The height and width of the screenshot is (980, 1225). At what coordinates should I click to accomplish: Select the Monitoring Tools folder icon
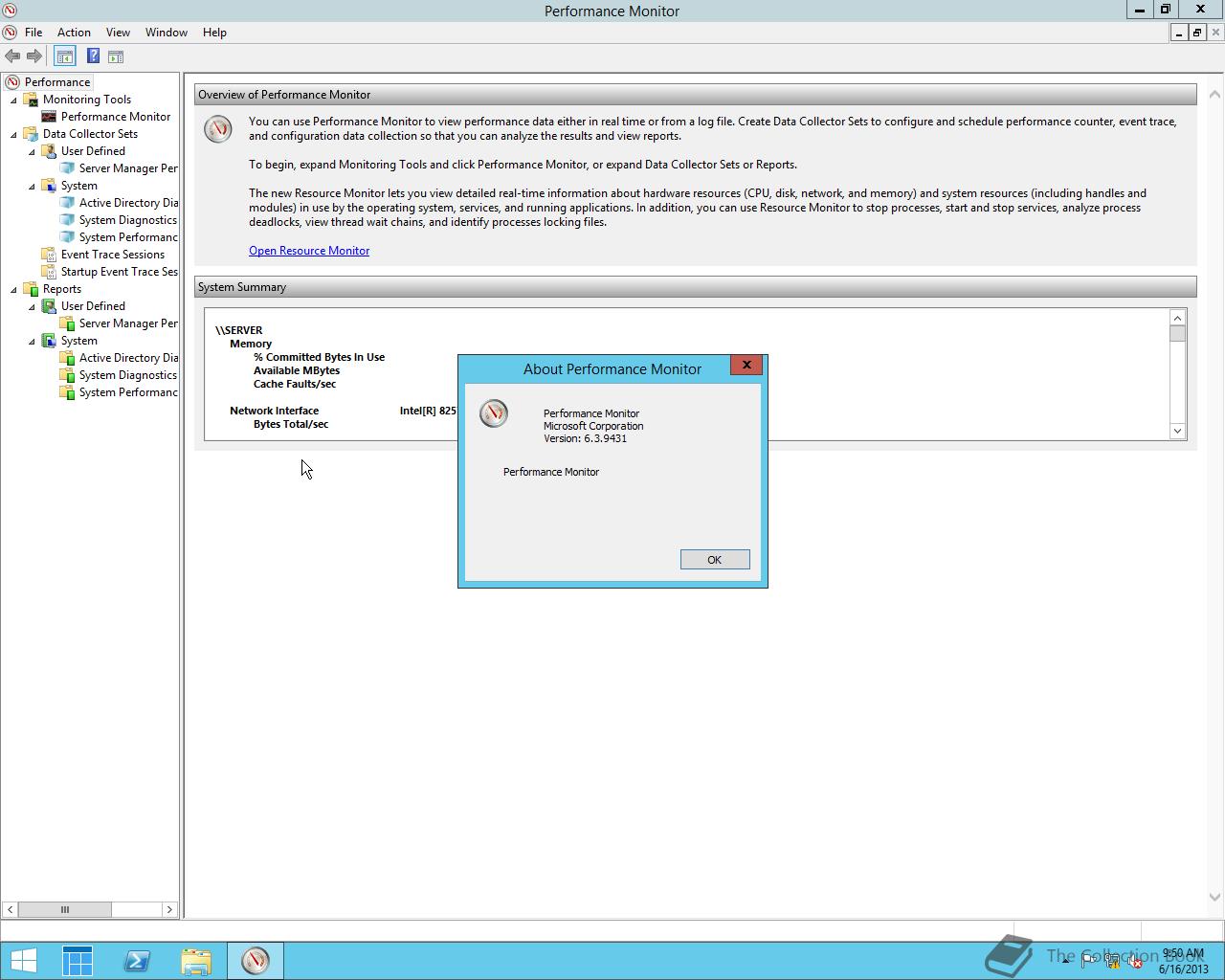(x=31, y=100)
